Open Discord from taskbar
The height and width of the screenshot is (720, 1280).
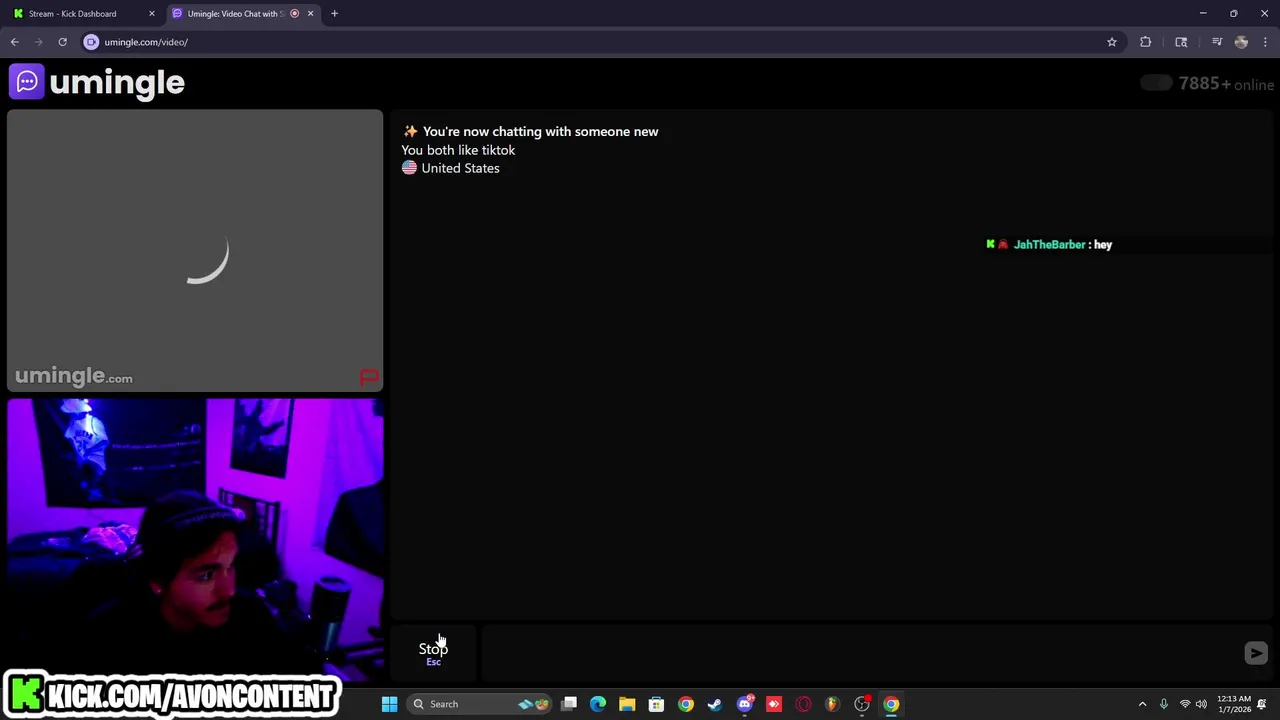[x=744, y=704]
